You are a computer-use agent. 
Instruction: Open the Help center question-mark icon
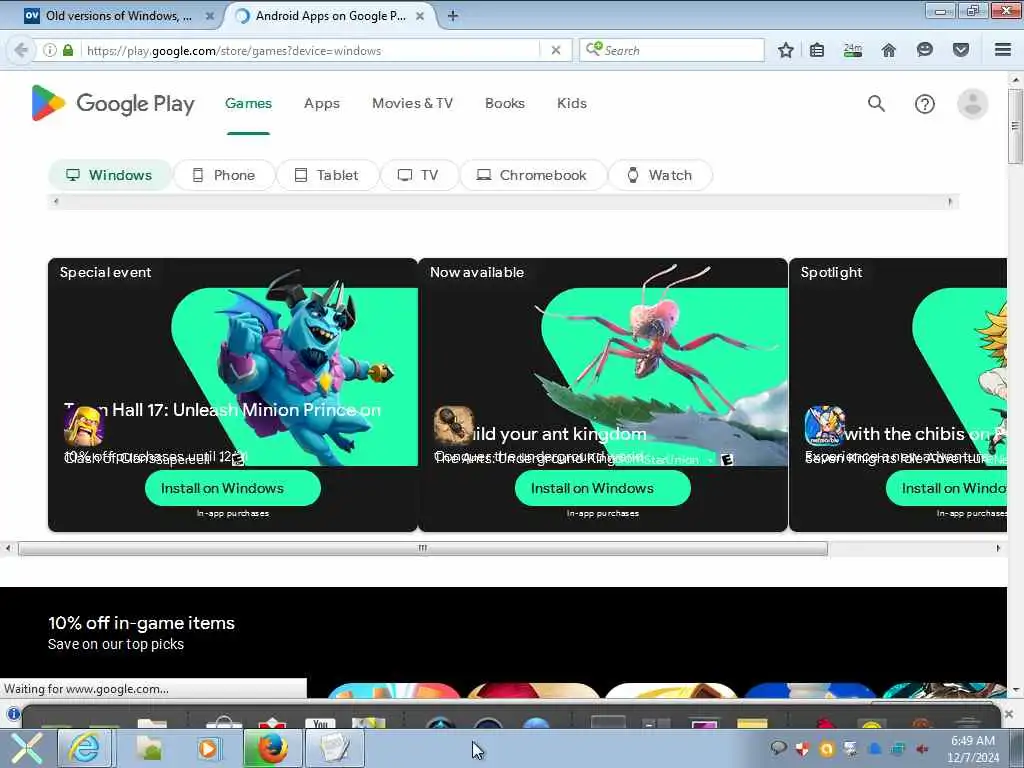click(925, 104)
